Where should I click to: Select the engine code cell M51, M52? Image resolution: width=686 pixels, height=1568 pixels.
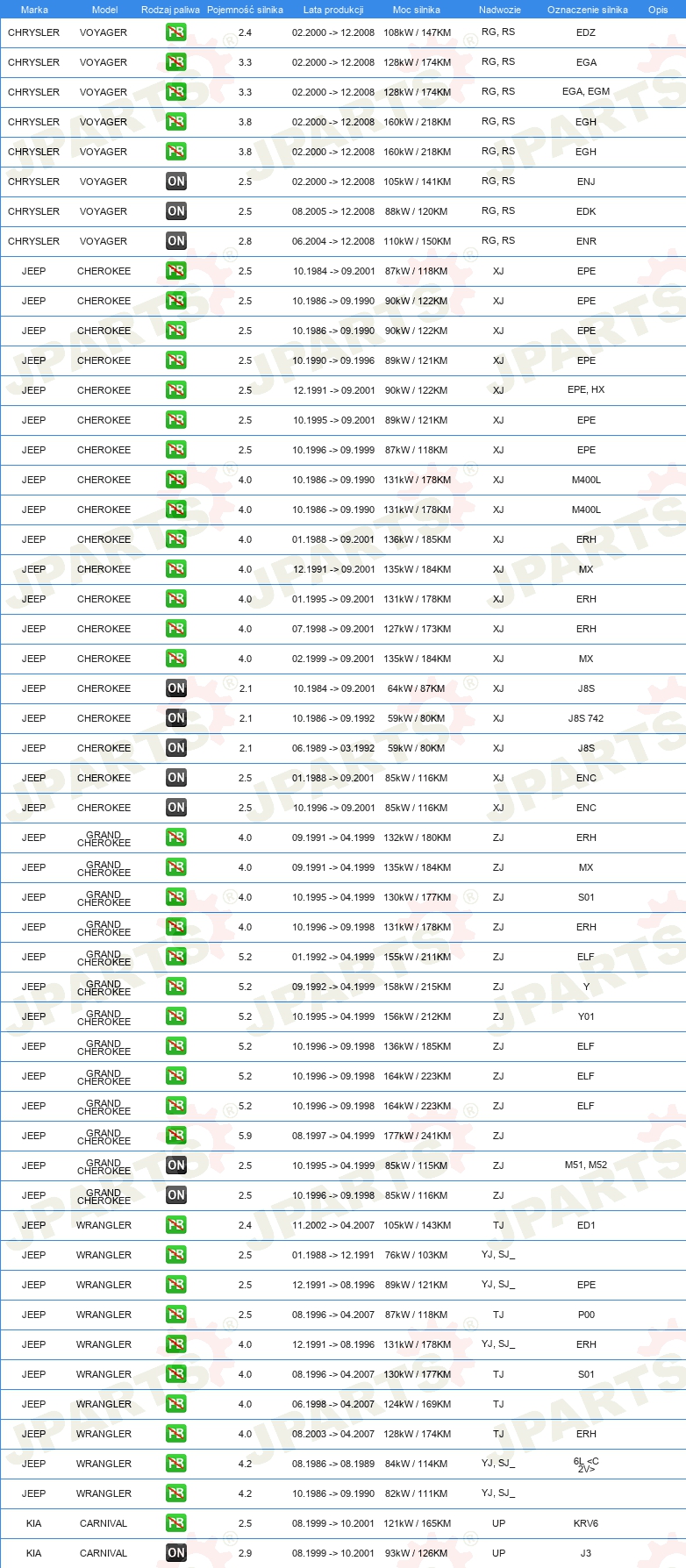pos(586,1165)
